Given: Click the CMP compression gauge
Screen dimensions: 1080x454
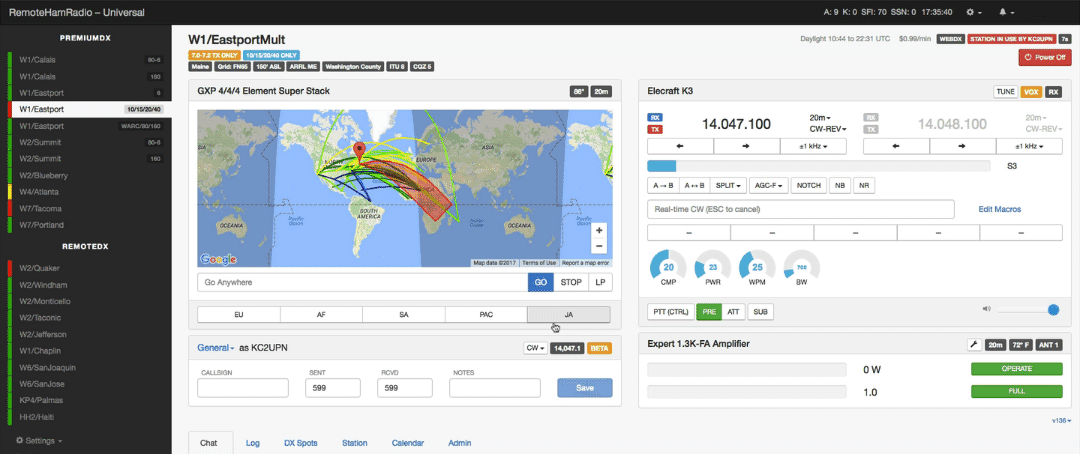Looking at the screenshot, I should [668, 267].
